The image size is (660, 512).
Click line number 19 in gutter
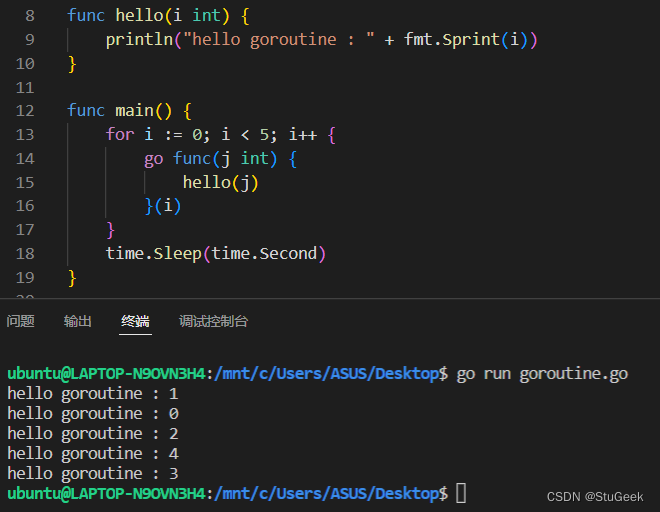(x=25, y=278)
